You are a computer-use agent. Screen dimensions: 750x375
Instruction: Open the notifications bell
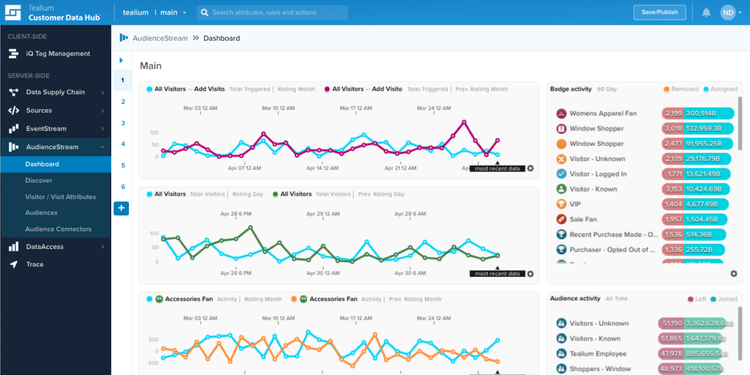(706, 12)
